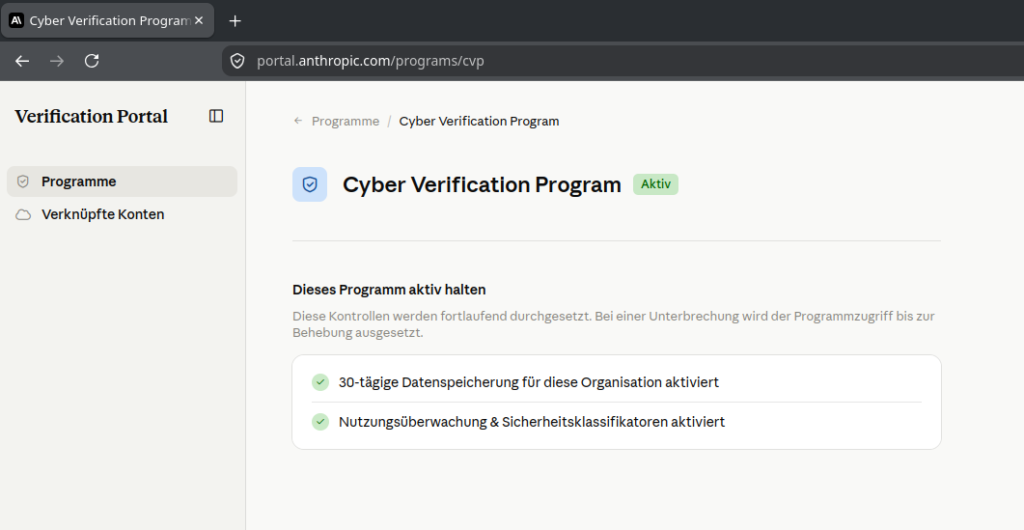Screen dimensions: 1024x530
Task: Open Verknüpfte Konten in the sidebar
Action: coord(122,215)
